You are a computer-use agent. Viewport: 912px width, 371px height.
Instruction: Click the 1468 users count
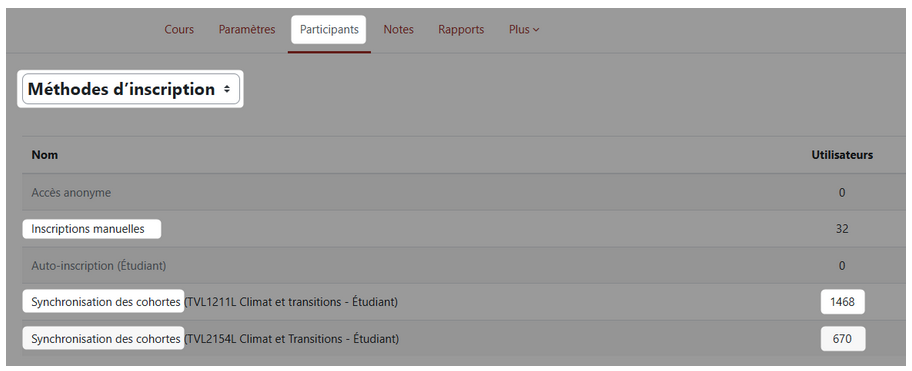(842, 302)
